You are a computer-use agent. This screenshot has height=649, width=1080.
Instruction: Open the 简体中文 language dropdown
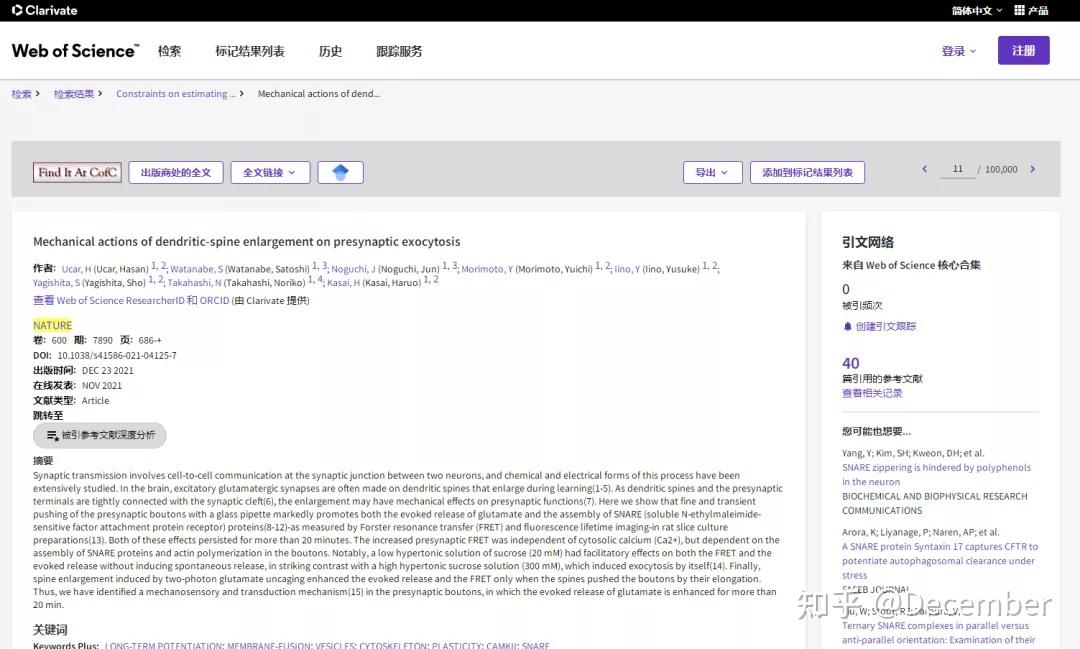(974, 11)
